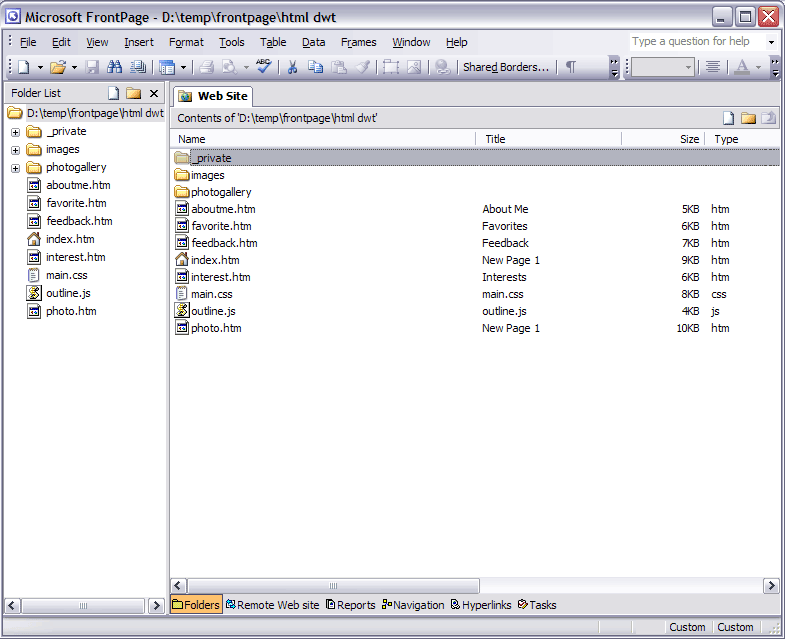Open the Preview in Browser dropdown arrow
785x639 pixels.
246,67
